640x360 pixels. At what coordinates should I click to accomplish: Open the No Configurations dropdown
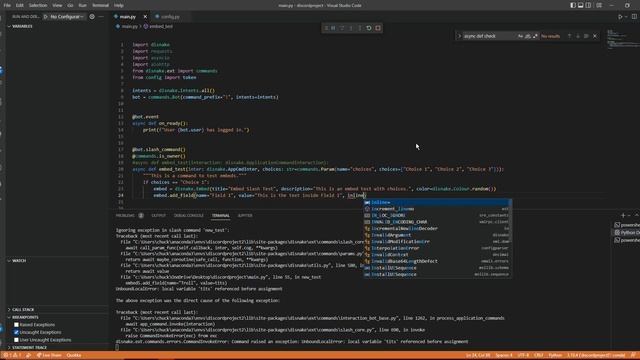[x=67, y=17]
